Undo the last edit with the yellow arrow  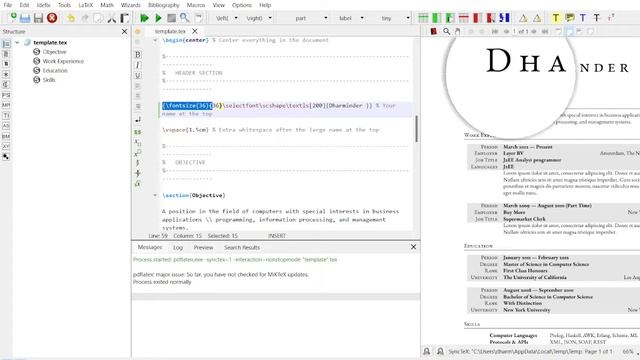pyautogui.click(x=71, y=18)
